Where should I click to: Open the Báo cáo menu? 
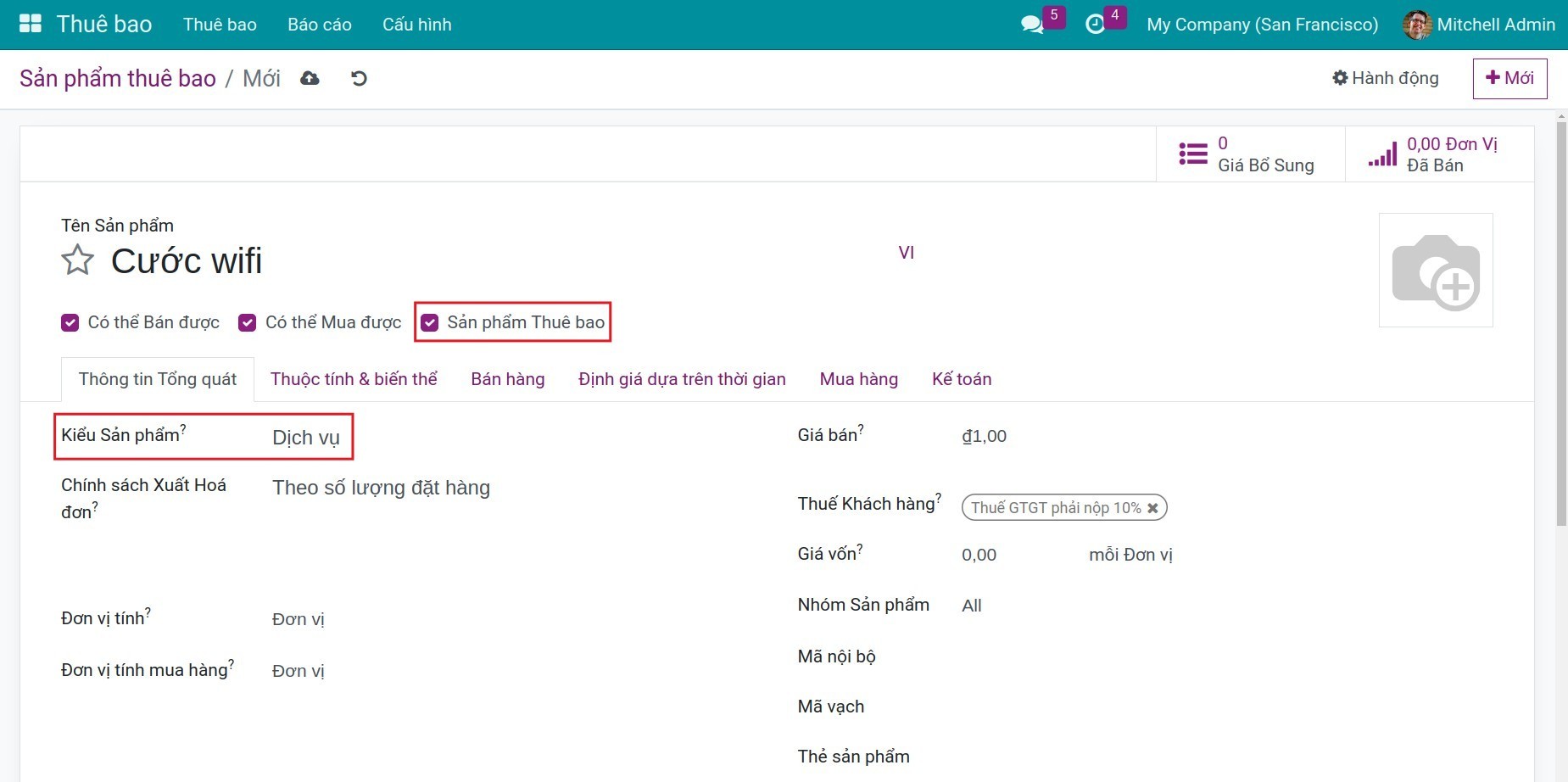(319, 25)
